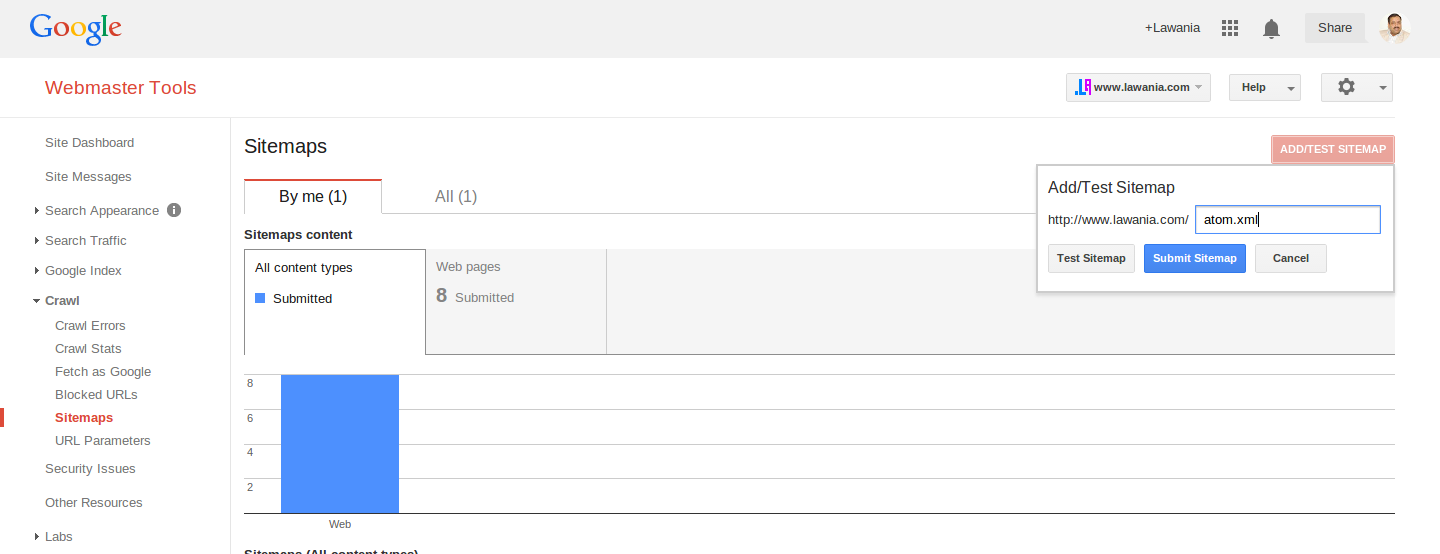
Task: Click the Google logo
Action: 76,29
